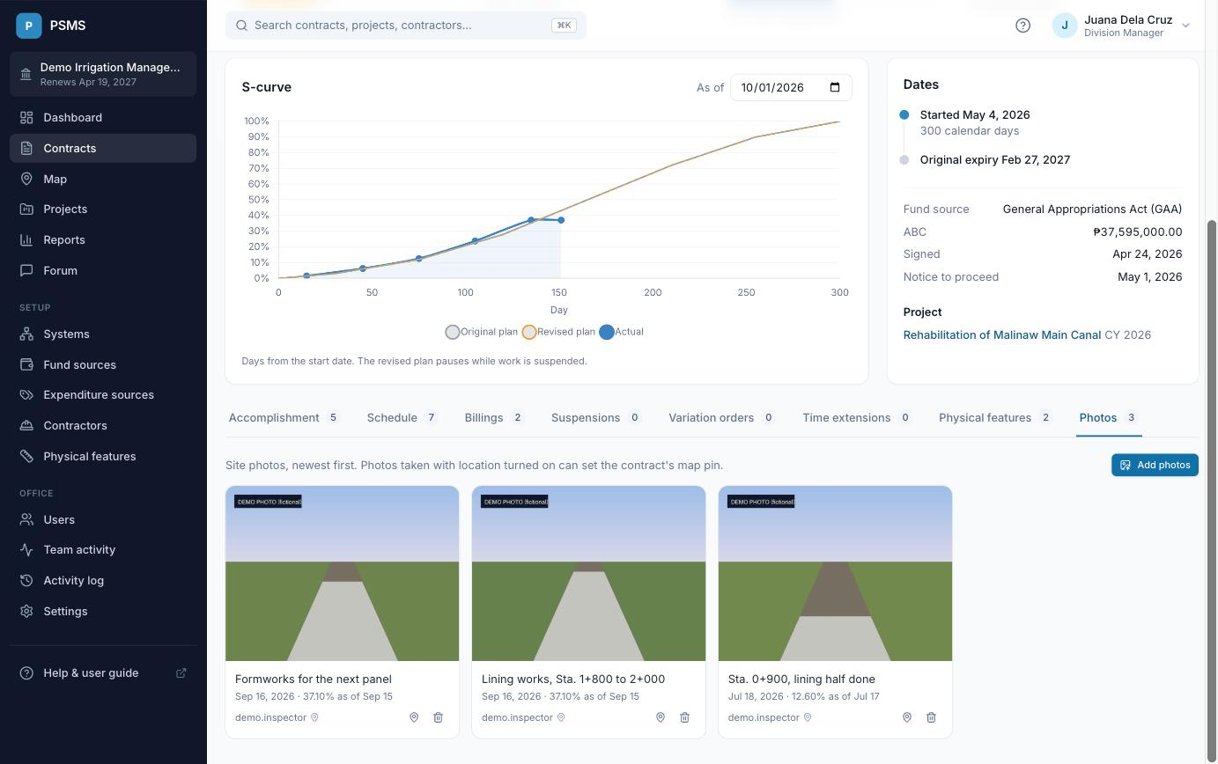Open the 'Sta. 0+900, lining half done' thumbnail

(x=835, y=574)
